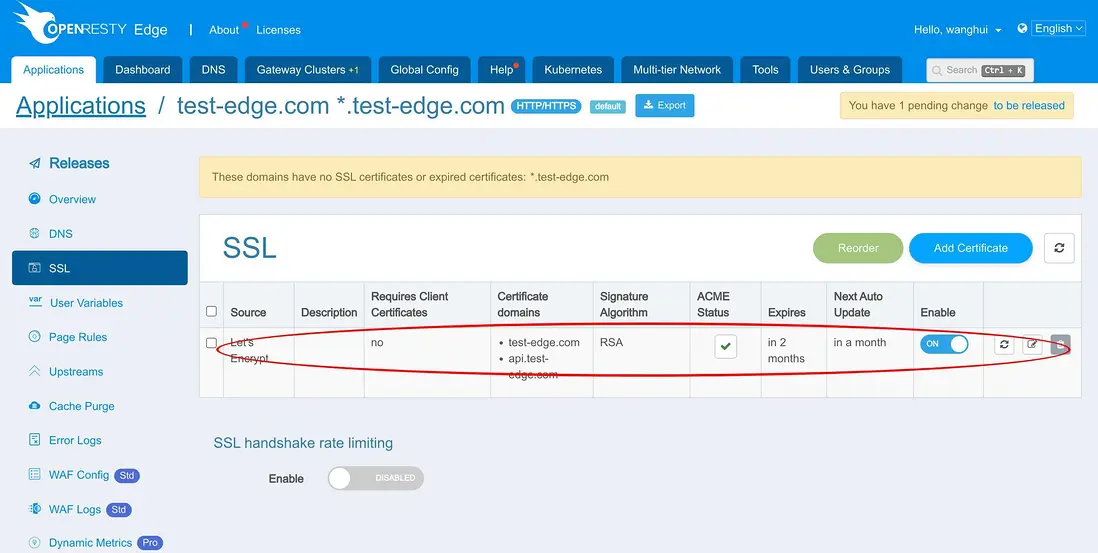This screenshot has height=553, width=1098.
Task: Click the Reorder button
Action: (x=858, y=248)
